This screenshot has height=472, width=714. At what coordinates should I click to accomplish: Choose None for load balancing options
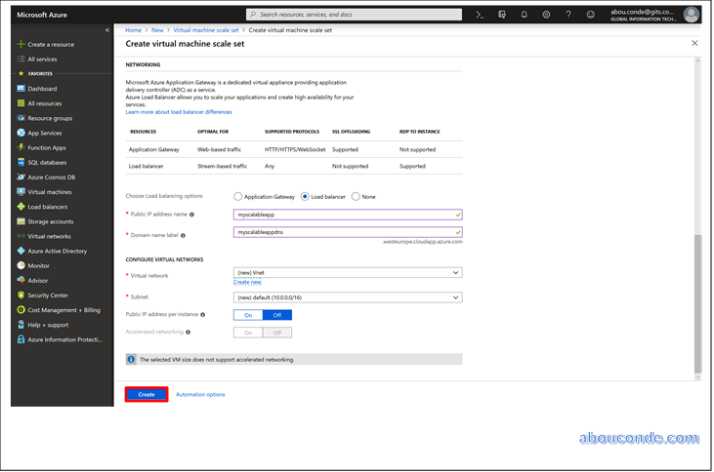(356, 196)
